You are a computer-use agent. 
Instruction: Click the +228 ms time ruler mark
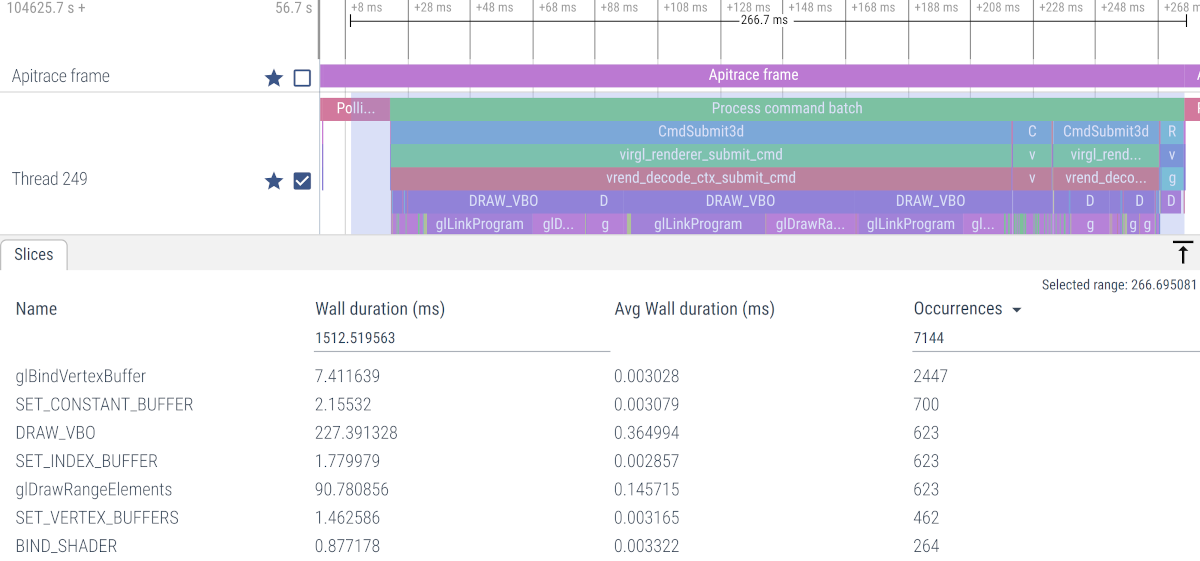[1060, 7]
